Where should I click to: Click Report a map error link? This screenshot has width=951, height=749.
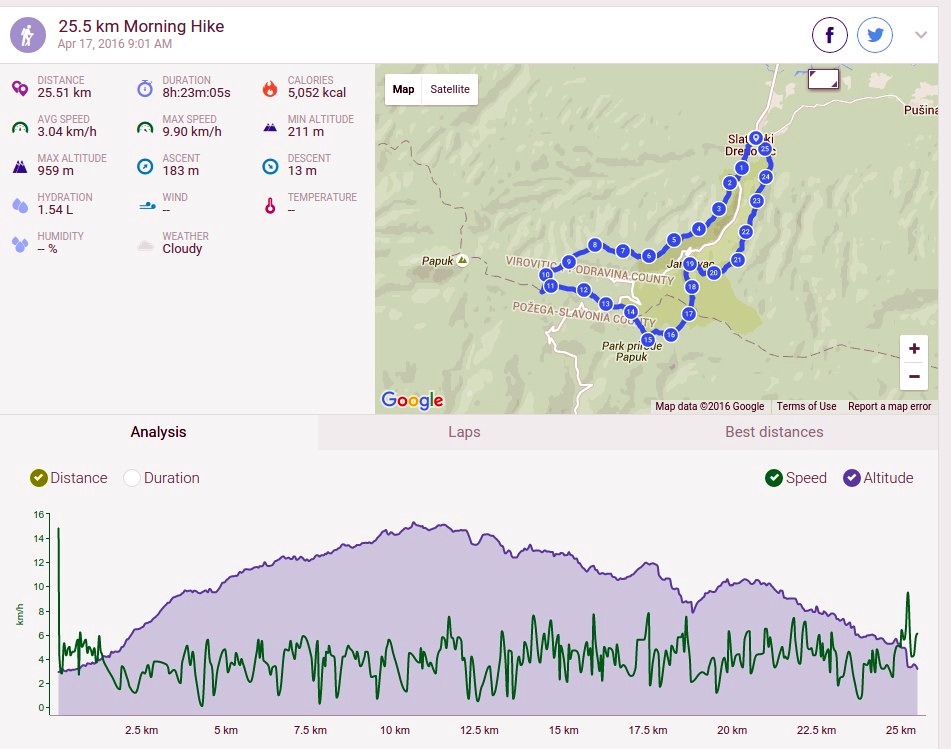tap(889, 406)
